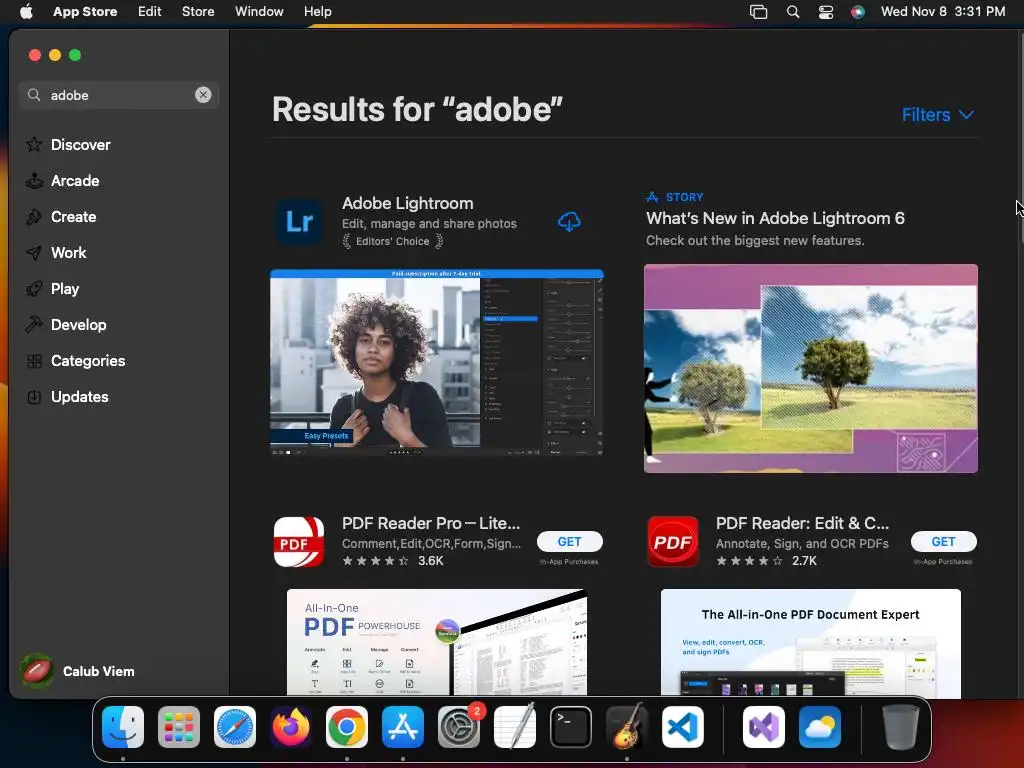Screen dimensions: 1024x768
Task: Open Launchpad from the Dock
Action: click(x=179, y=727)
